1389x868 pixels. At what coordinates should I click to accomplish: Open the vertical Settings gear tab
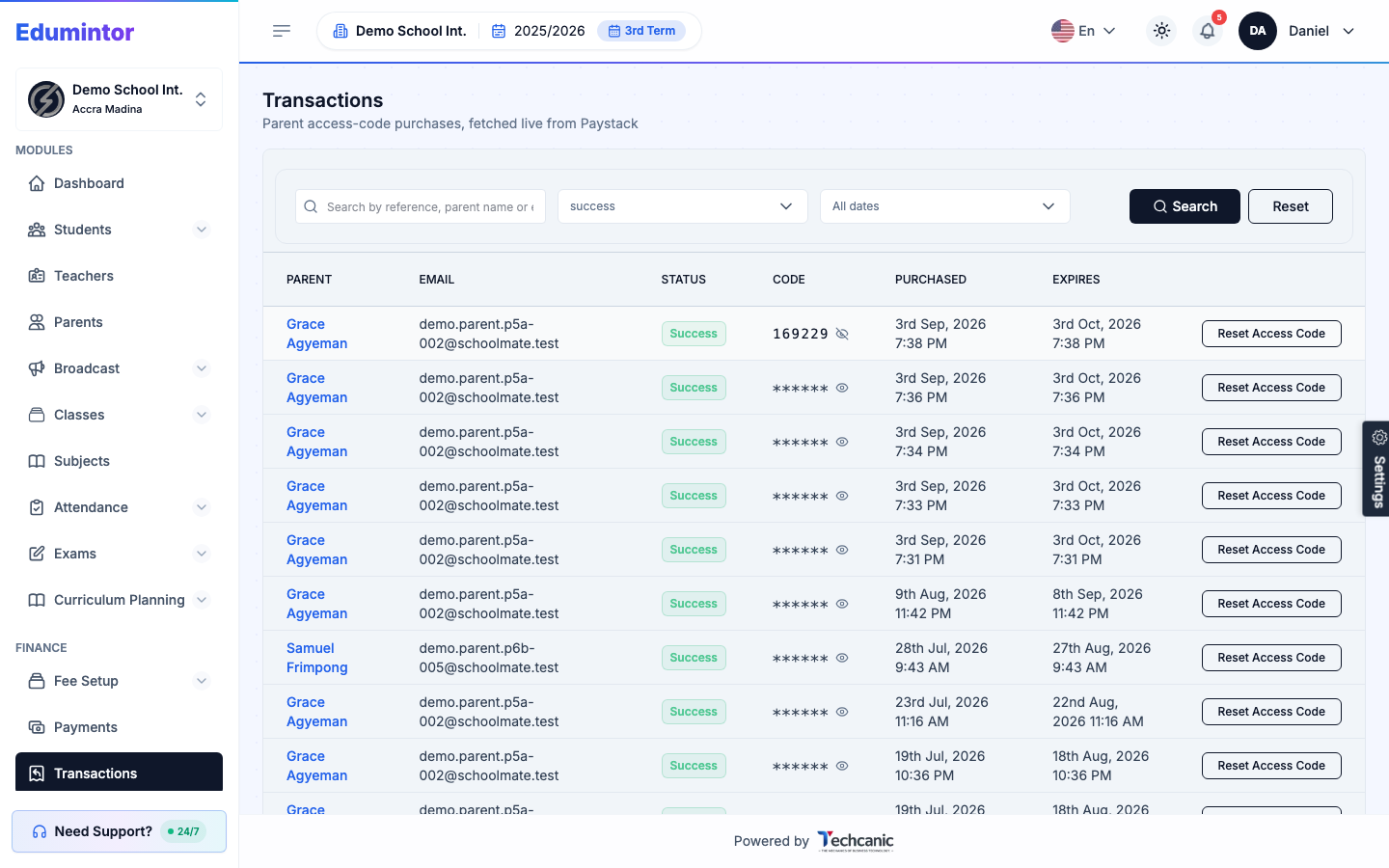coord(1376,469)
